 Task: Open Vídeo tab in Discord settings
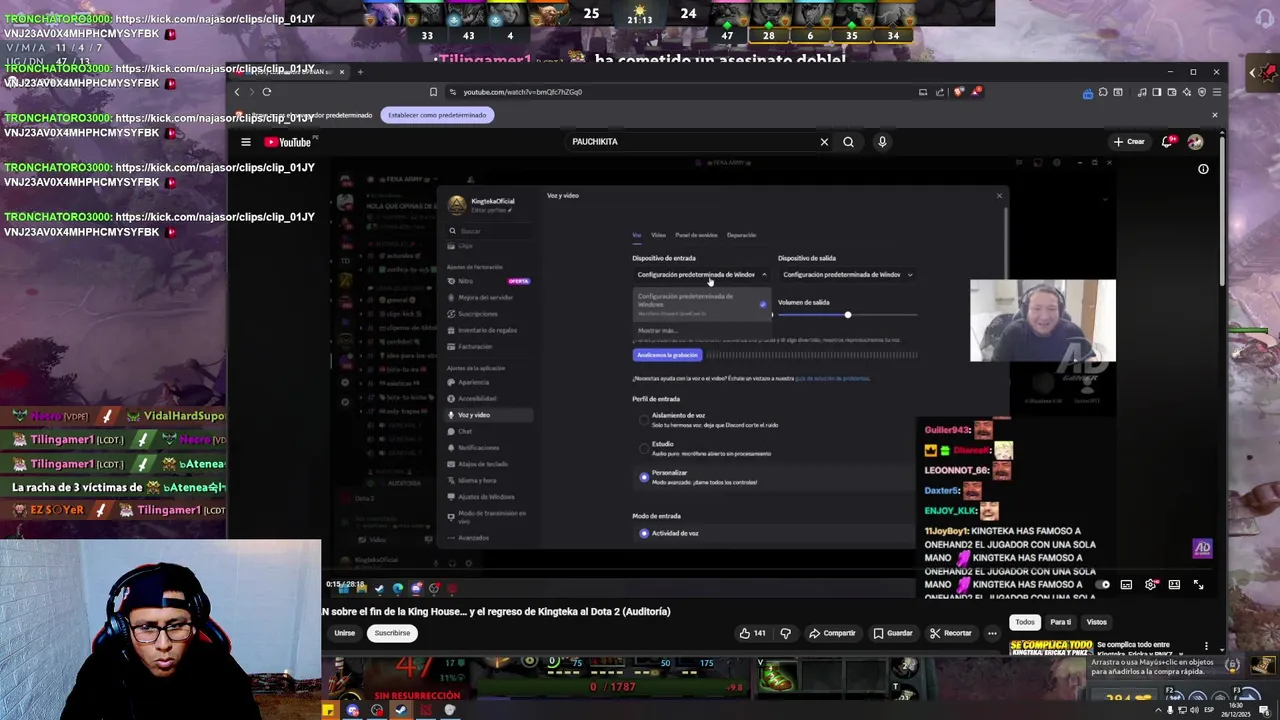(x=658, y=235)
